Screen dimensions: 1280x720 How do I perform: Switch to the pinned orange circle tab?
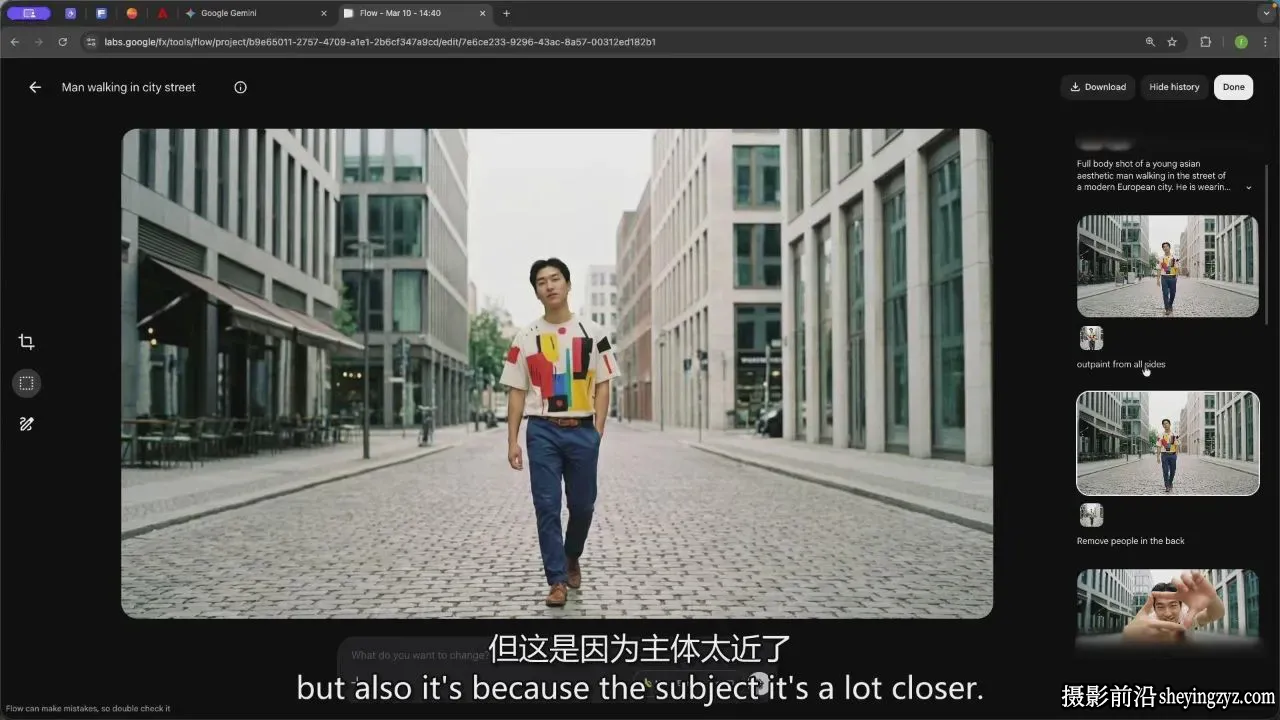pos(132,13)
